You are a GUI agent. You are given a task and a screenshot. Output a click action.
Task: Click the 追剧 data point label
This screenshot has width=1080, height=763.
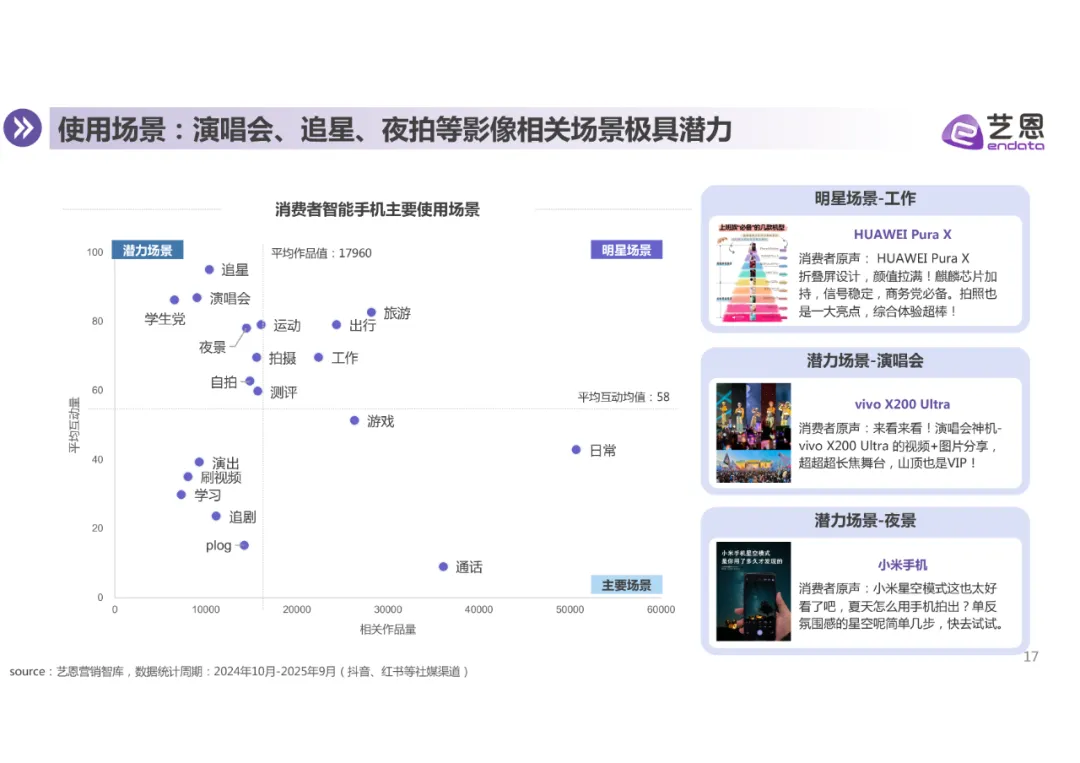(242, 516)
